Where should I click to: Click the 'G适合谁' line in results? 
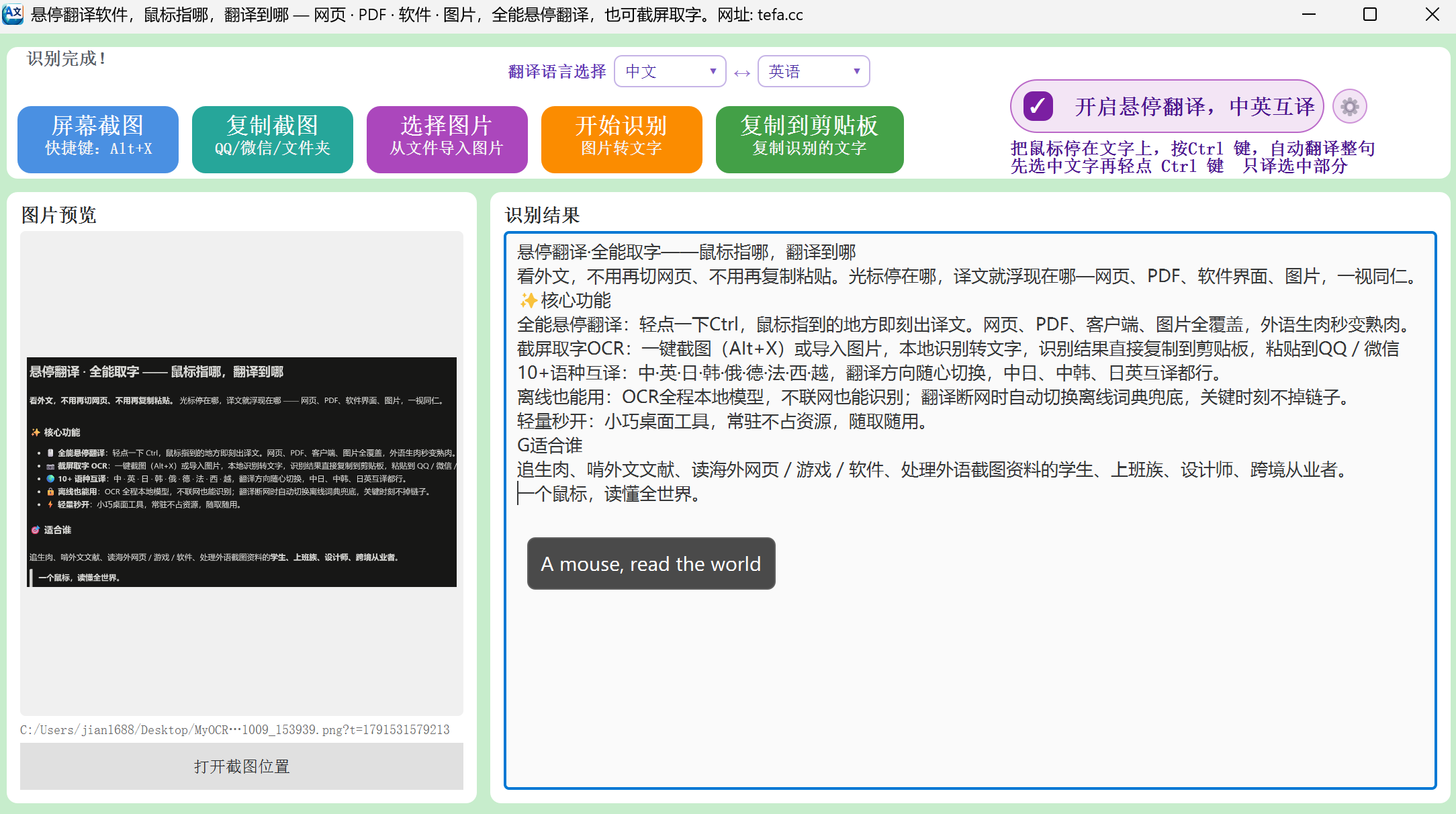click(550, 445)
